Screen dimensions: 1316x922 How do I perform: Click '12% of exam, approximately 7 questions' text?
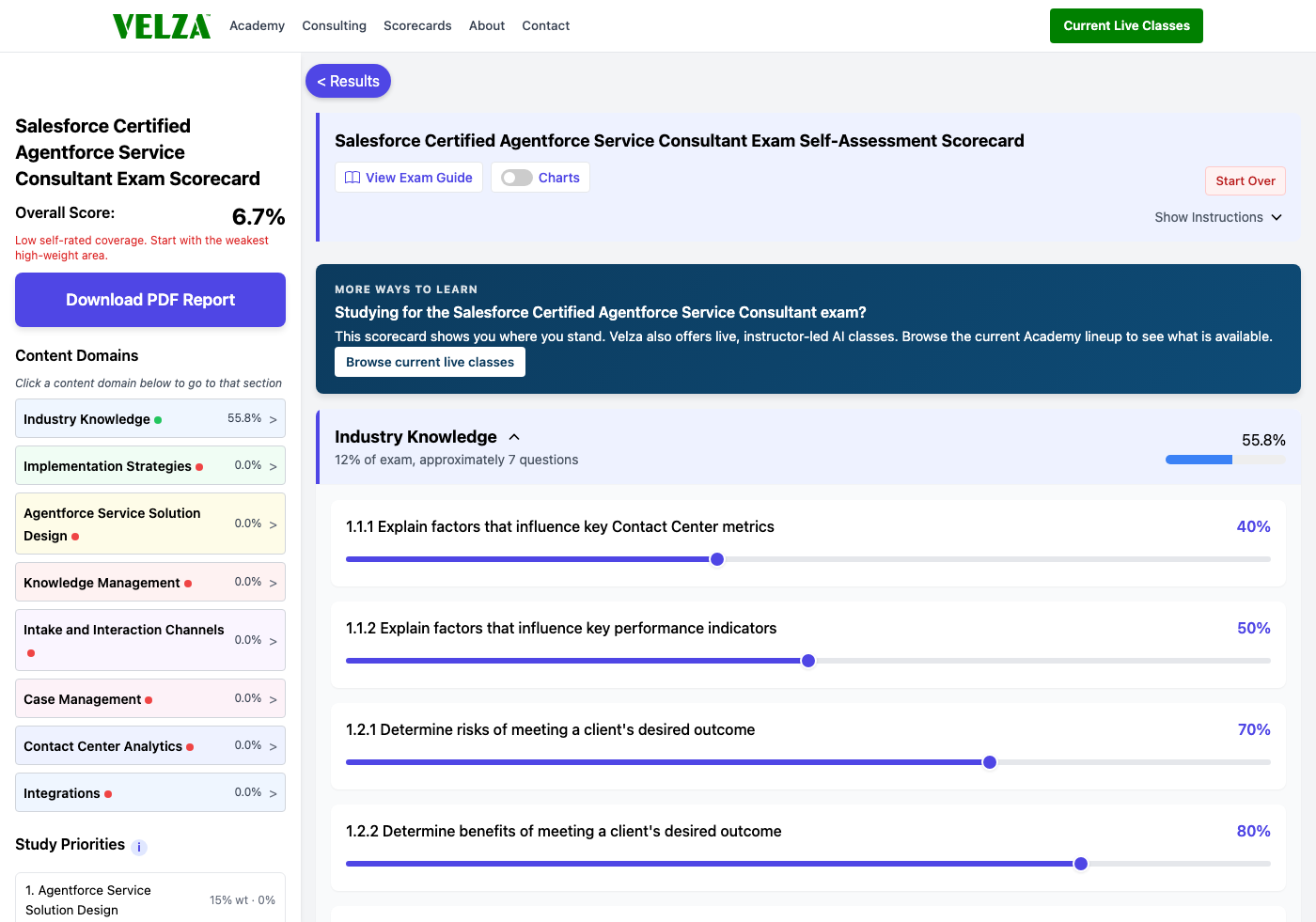point(456,460)
